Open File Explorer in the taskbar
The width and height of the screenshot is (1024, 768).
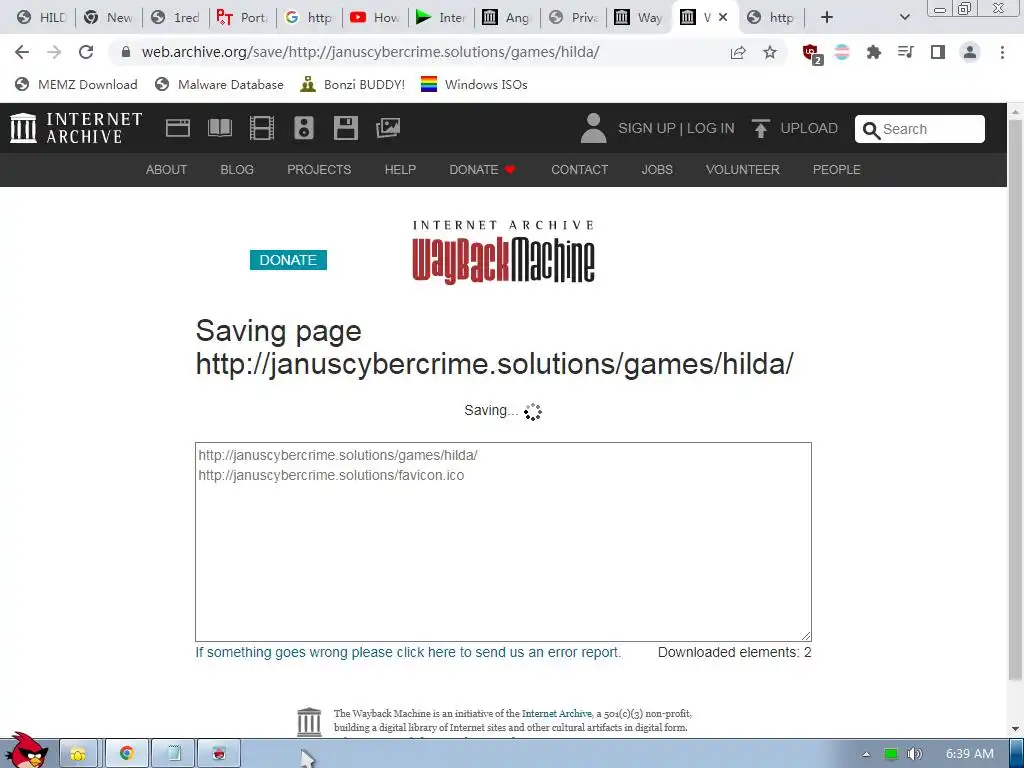click(78, 754)
